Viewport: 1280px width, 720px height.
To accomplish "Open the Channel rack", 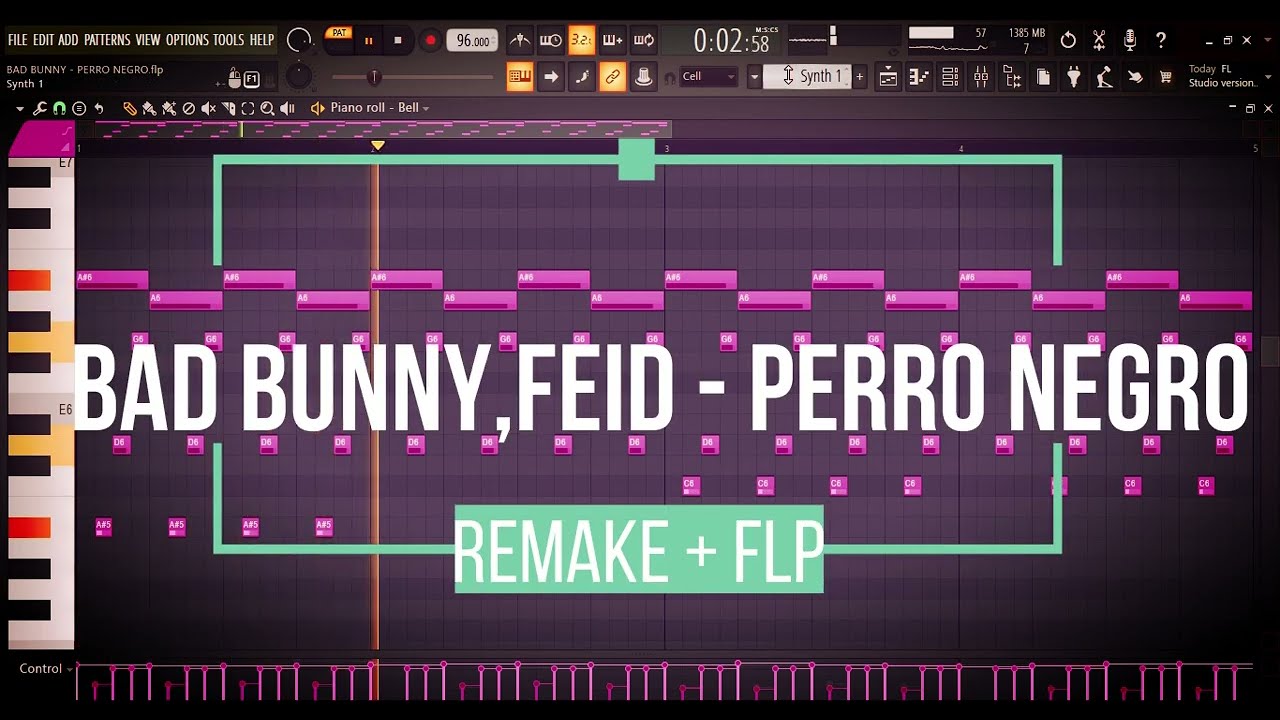I will point(950,77).
